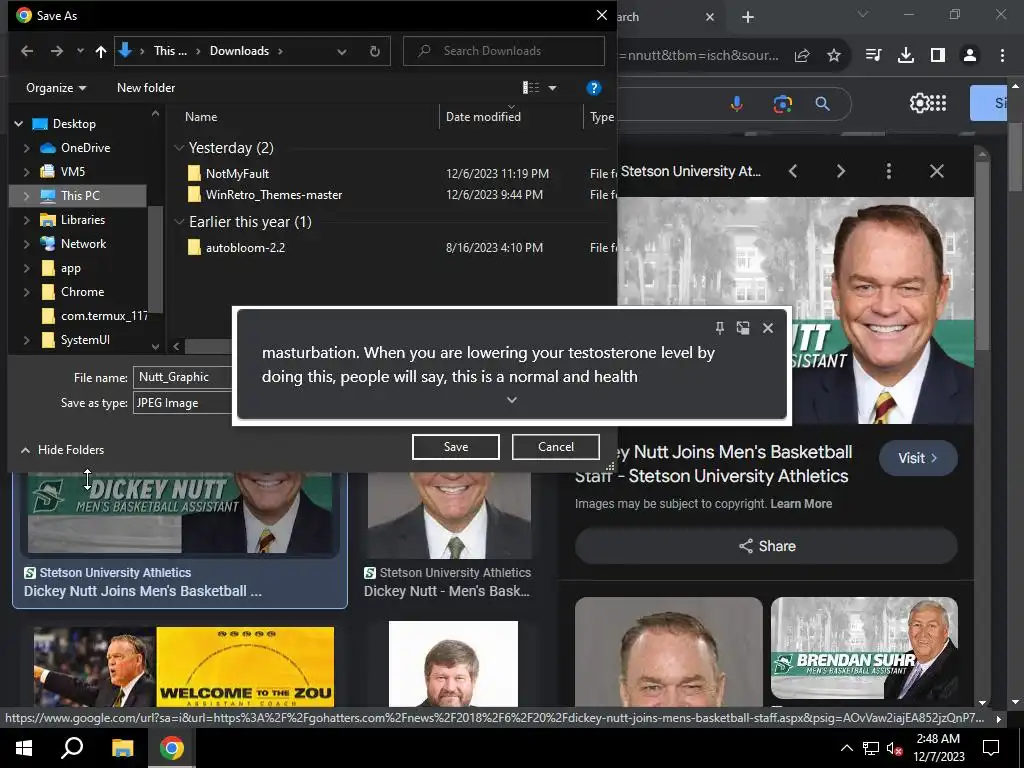Search by image with Google Lens

pos(782,103)
